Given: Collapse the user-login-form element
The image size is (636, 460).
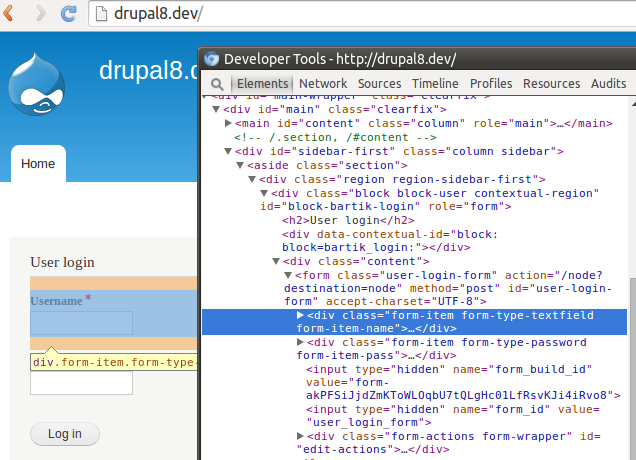Looking at the screenshot, I should point(288,274).
